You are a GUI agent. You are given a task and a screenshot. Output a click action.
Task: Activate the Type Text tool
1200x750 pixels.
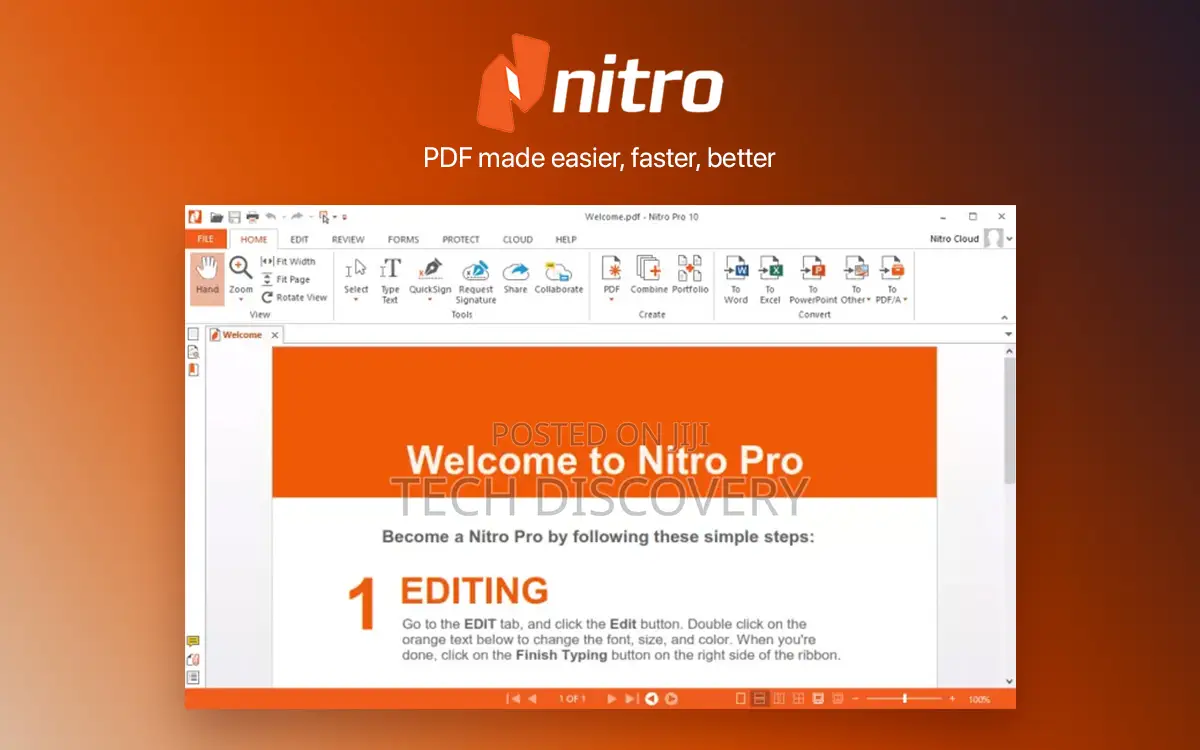click(390, 268)
